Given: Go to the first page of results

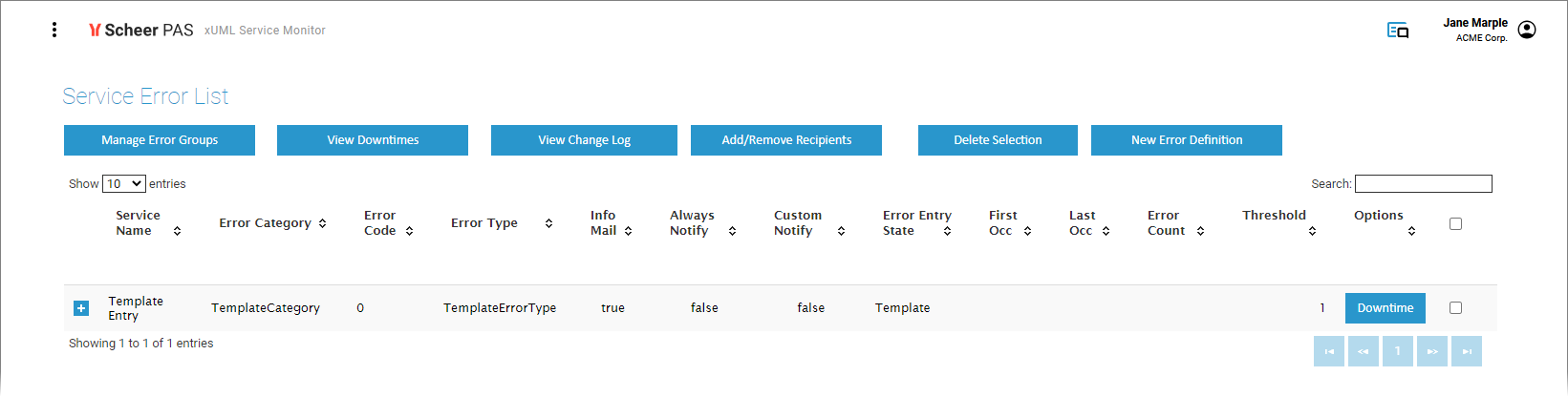Looking at the screenshot, I should pyautogui.click(x=1328, y=351).
